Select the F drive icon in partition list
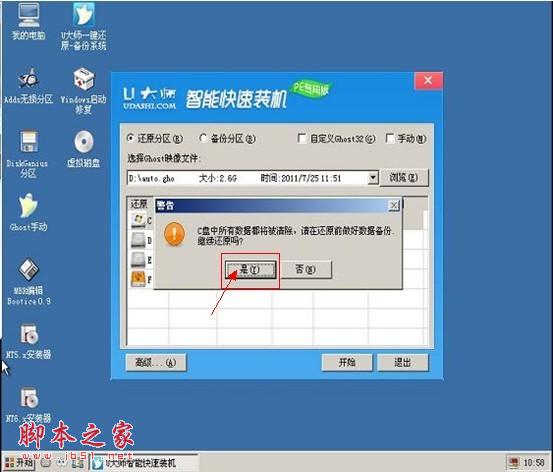The height and width of the screenshot is (472, 553). [138, 279]
